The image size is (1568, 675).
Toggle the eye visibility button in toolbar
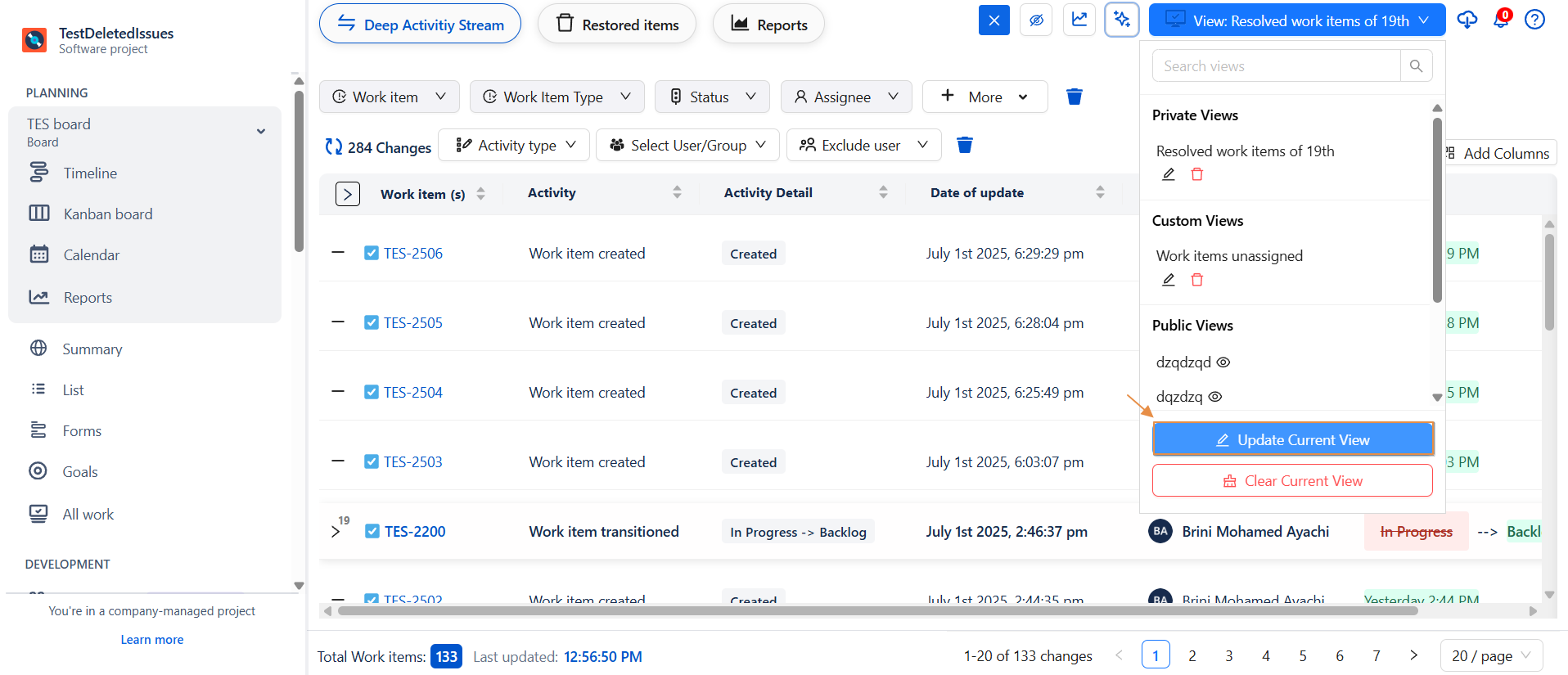(x=1036, y=20)
